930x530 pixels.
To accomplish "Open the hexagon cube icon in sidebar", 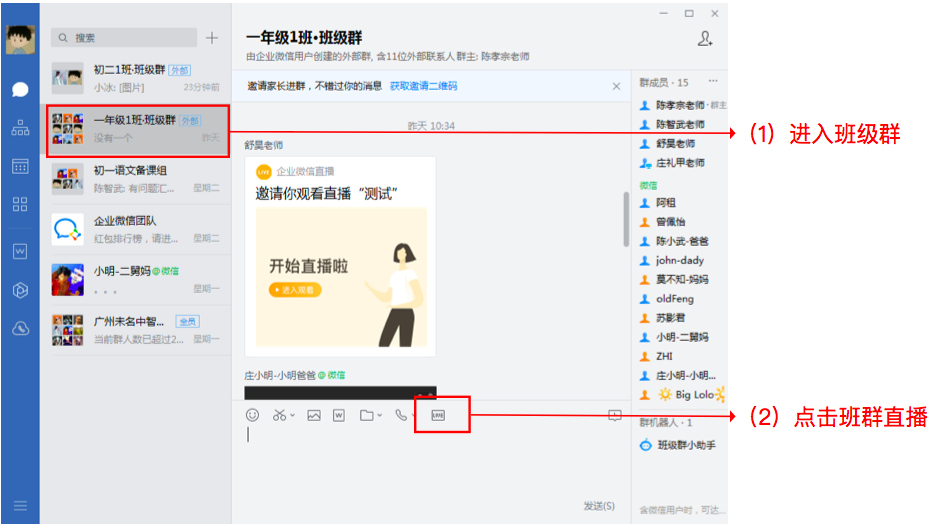I will tap(20, 290).
